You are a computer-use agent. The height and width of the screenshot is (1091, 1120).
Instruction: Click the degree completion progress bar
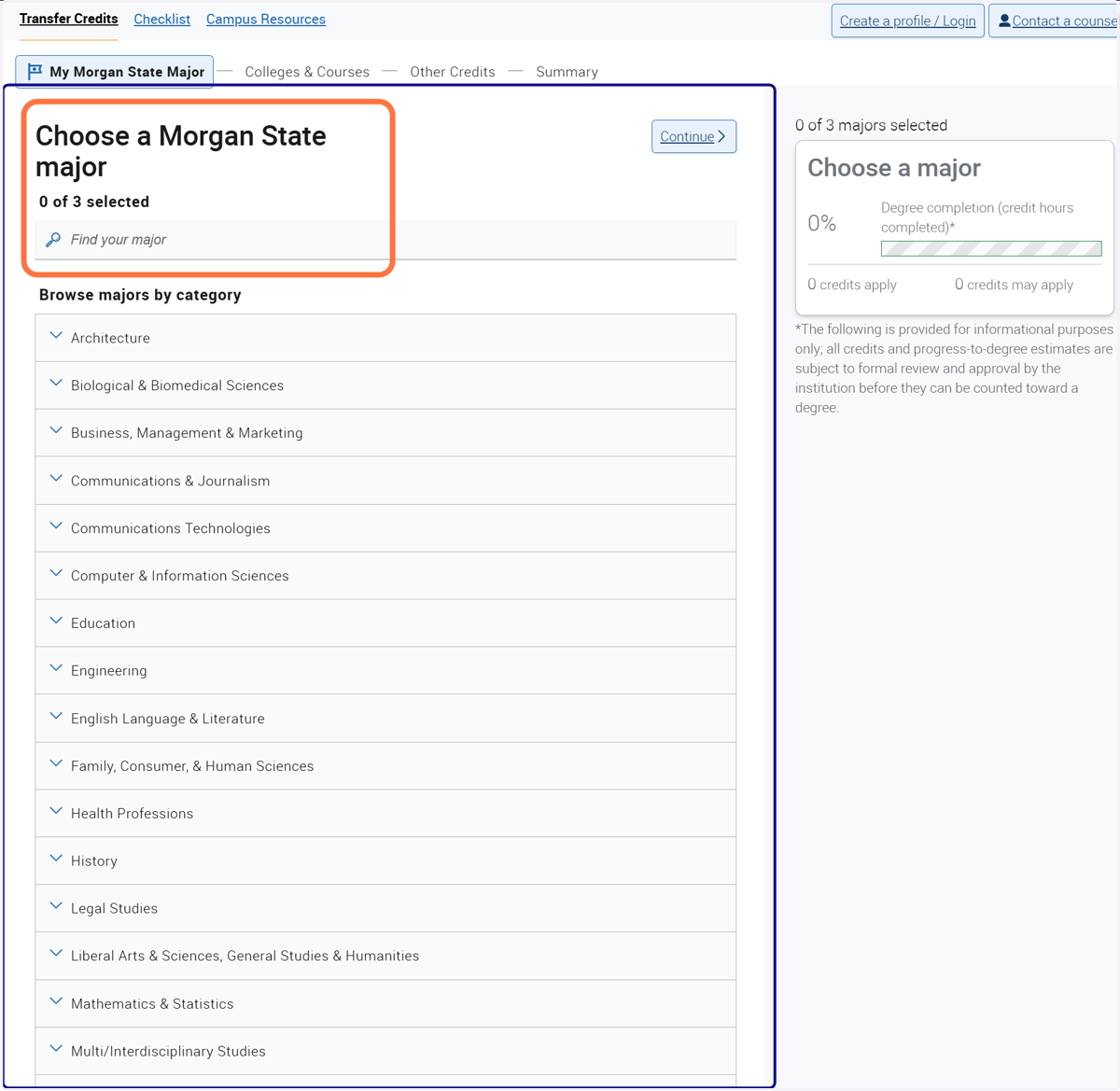pyautogui.click(x=991, y=248)
